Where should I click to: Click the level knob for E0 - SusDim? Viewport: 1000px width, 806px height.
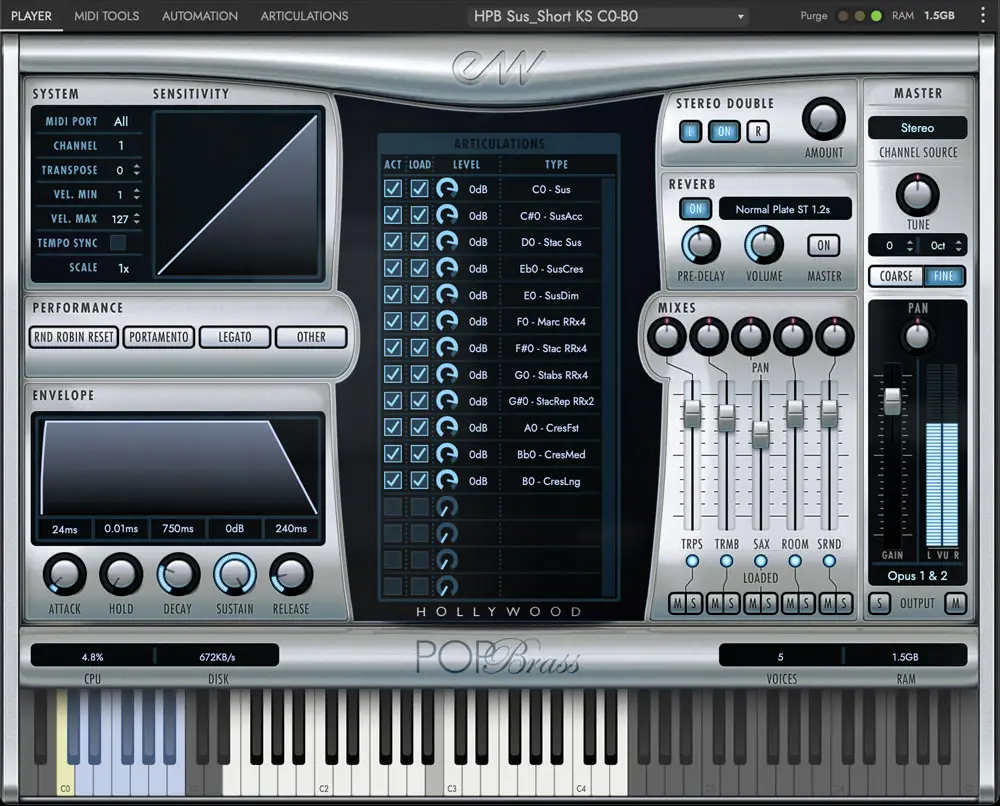[x=447, y=295]
